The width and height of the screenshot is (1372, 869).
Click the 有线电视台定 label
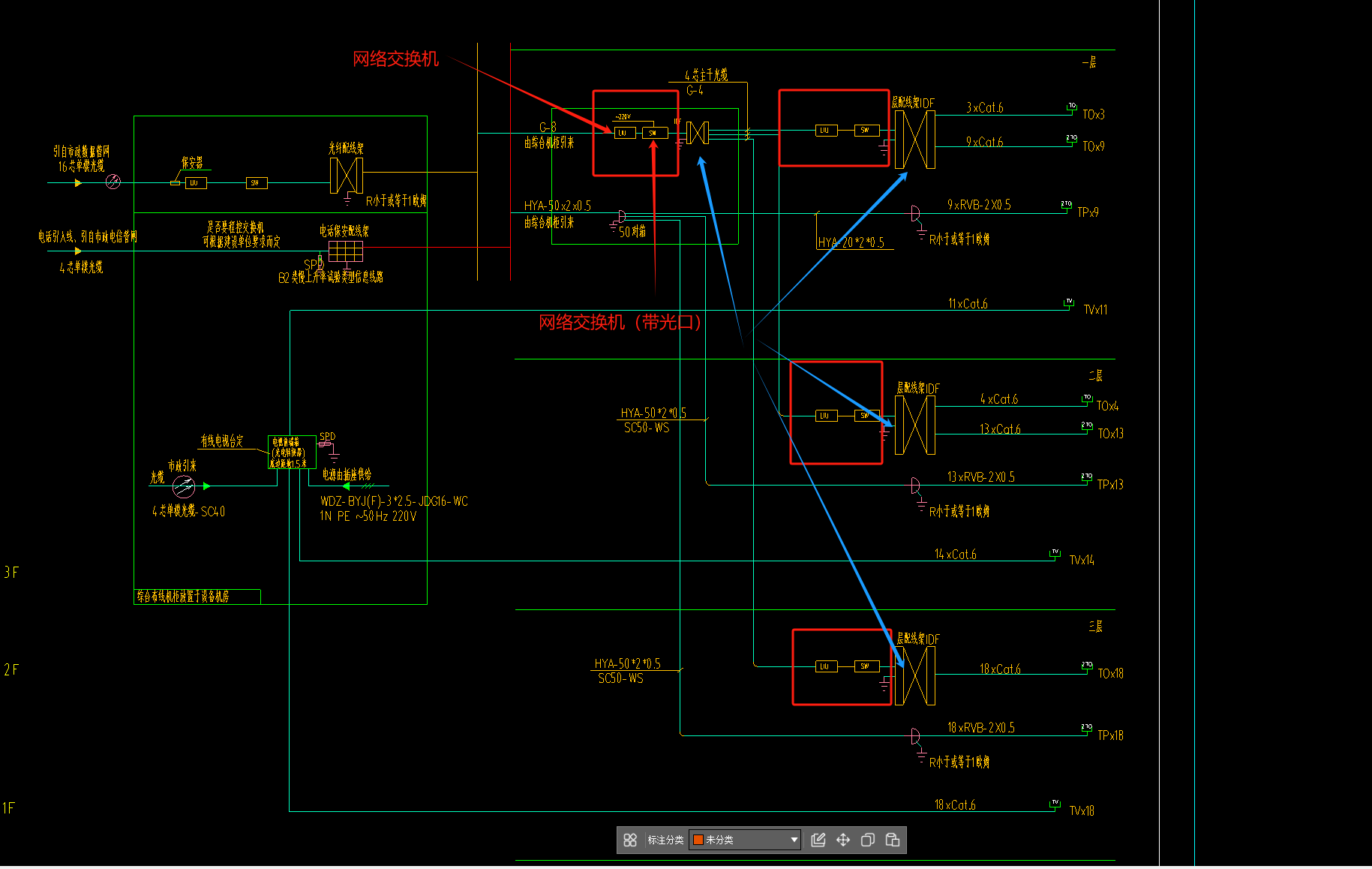click(222, 441)
